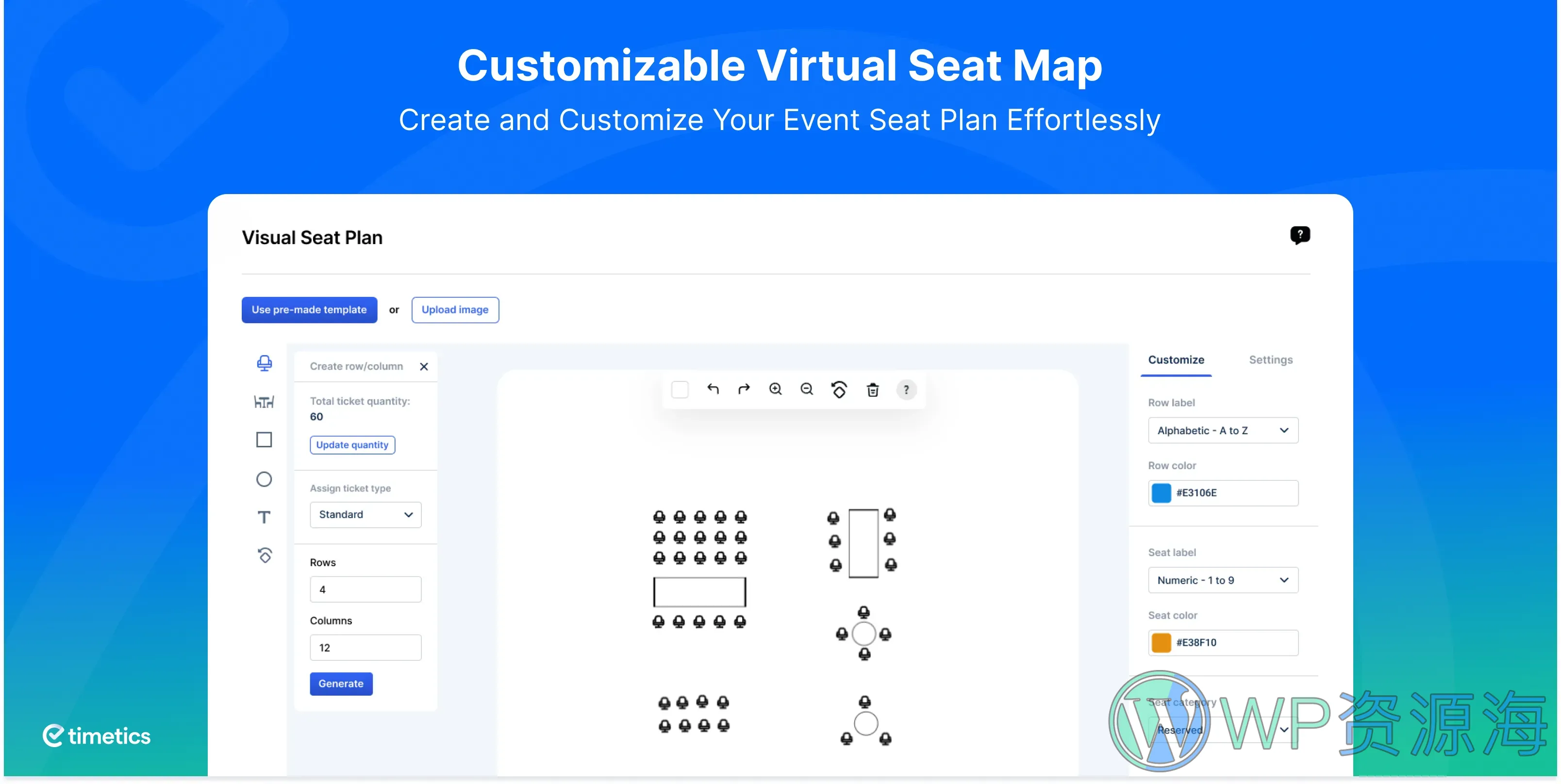Close the Create row/column panel

(x=424, y=367)
